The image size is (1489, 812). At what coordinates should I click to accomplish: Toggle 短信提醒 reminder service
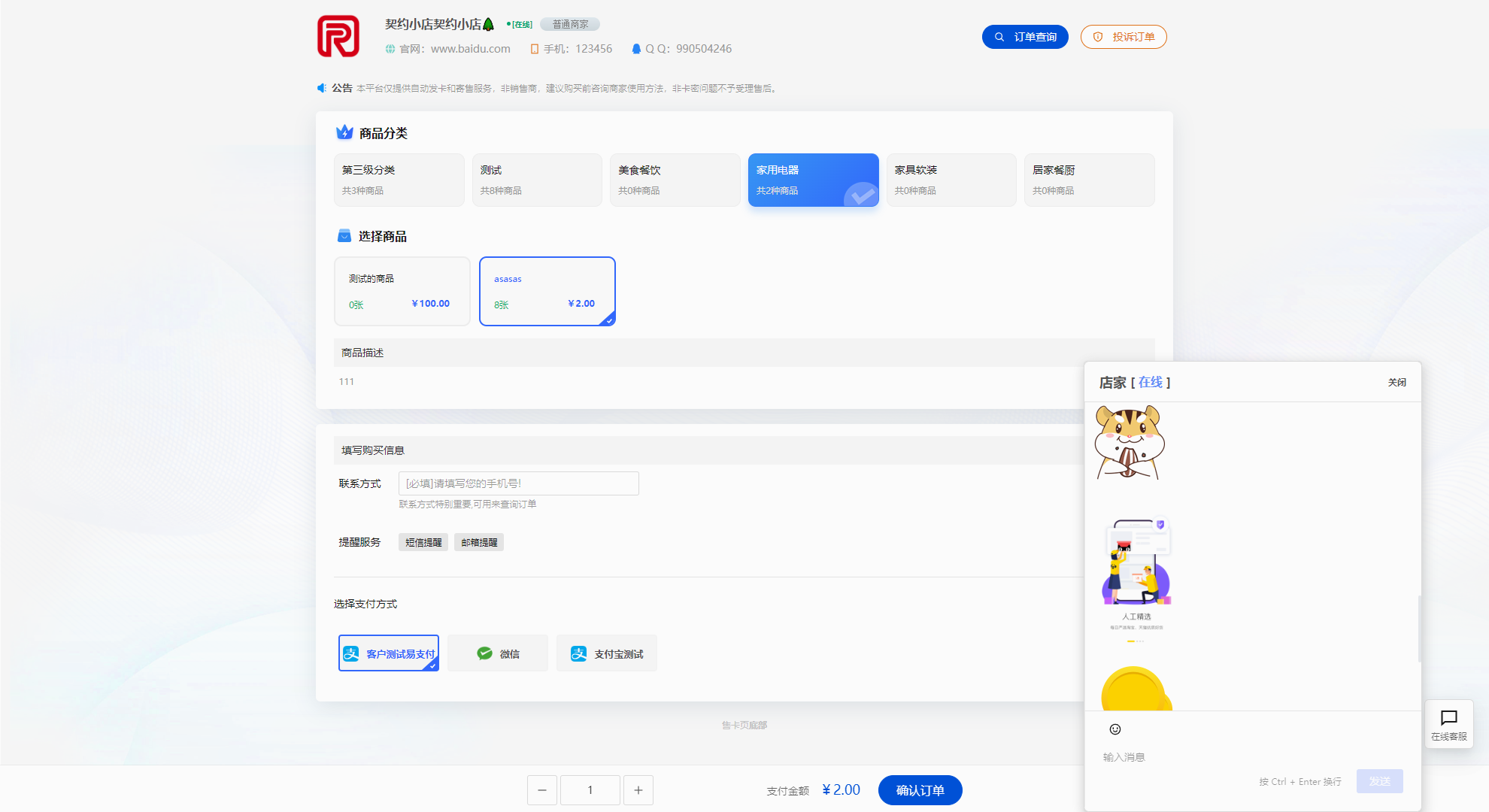pos(423,542)
